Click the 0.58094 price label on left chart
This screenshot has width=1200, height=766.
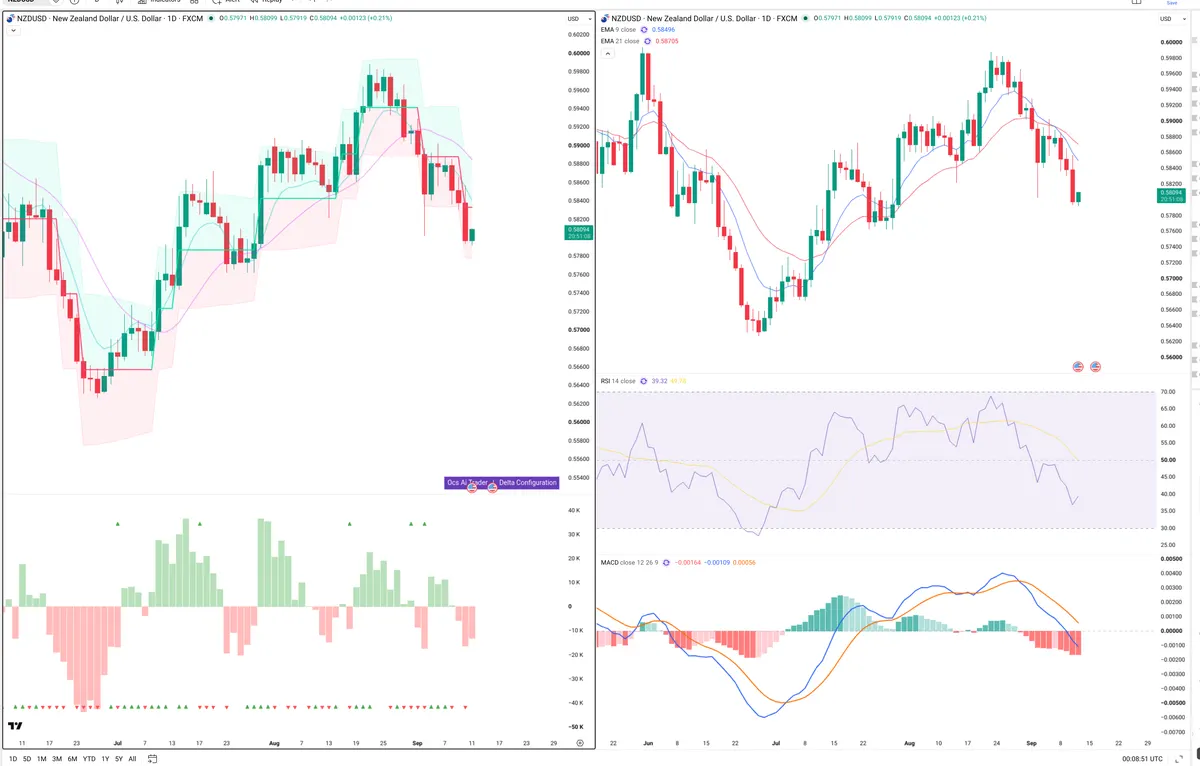(577, 233)
